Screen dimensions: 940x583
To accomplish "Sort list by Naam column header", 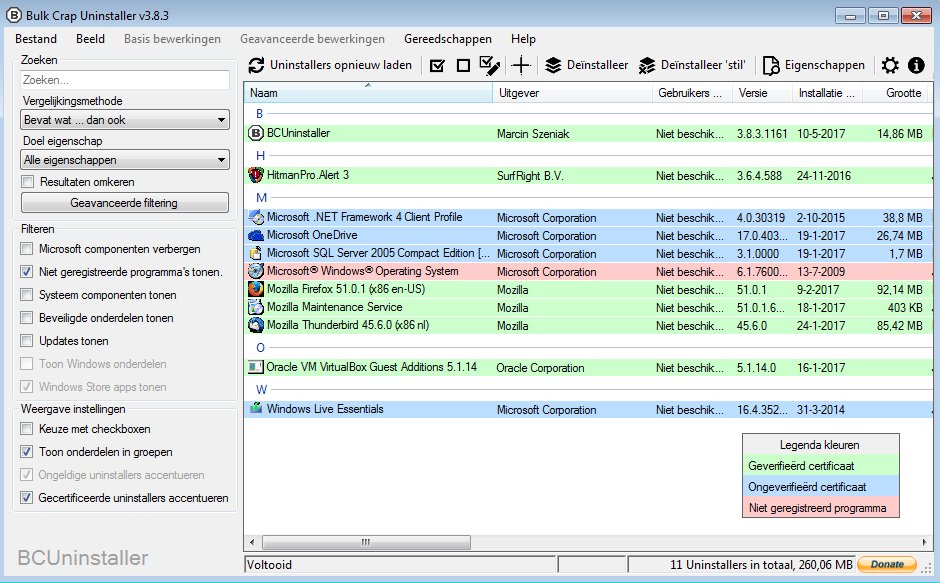I will click(368, 93).
